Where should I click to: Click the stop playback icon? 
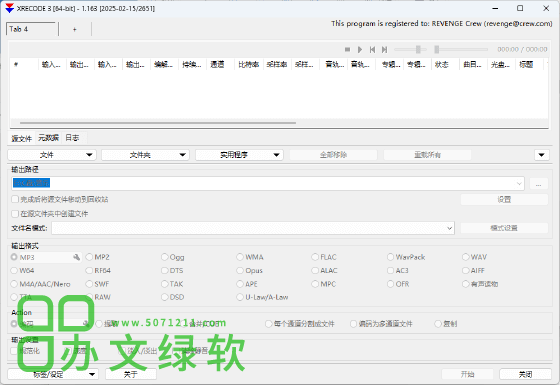click(x=347, y=50)
